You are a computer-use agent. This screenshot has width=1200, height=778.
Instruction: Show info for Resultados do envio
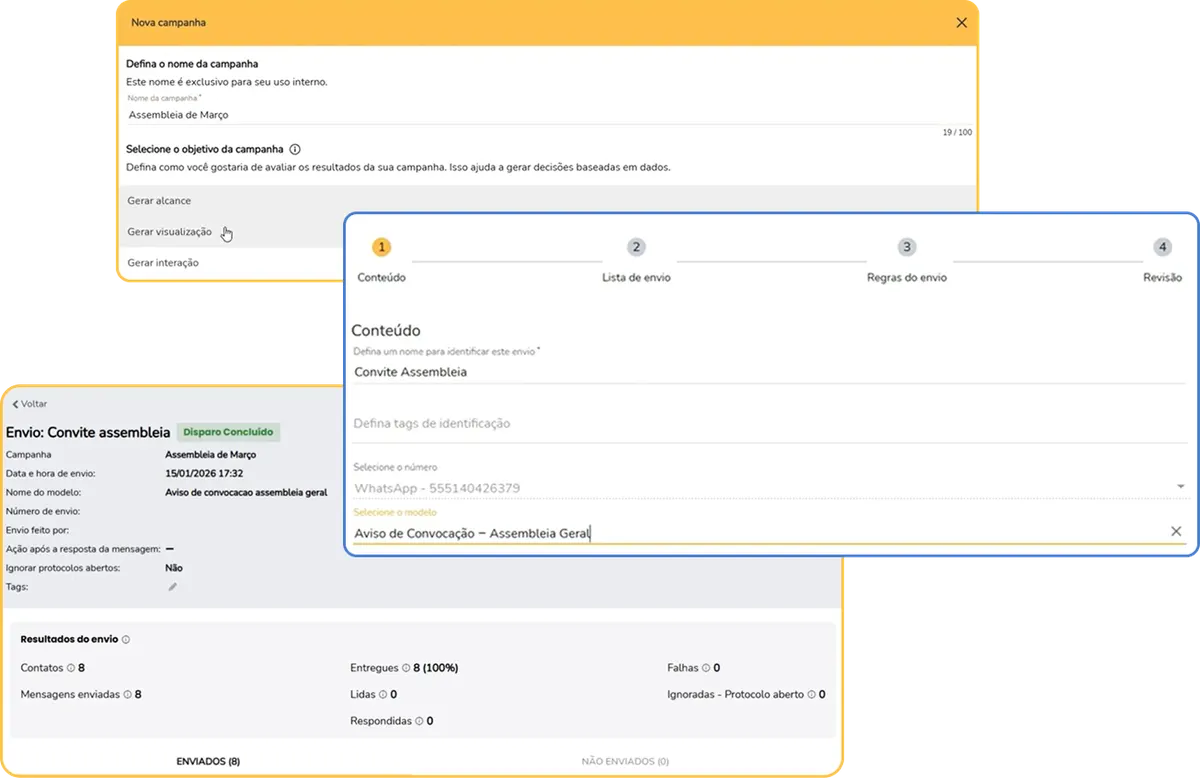click(126, 639)
